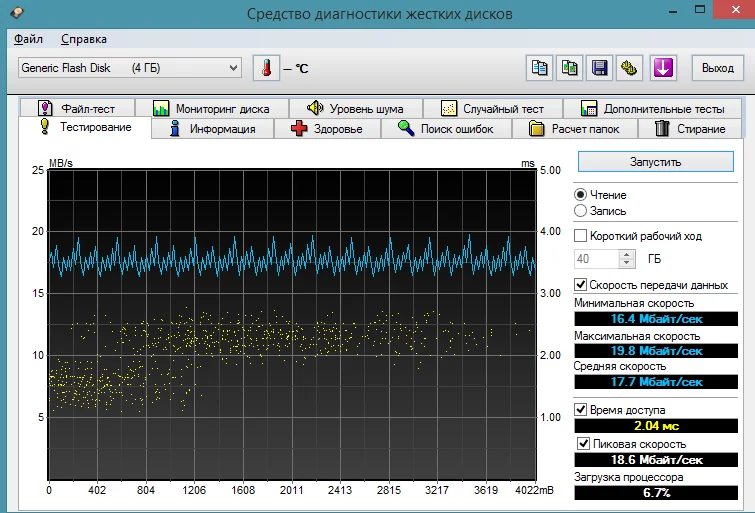Viewport: 755px width, 513px height.
Task: Expand the Generic Flash Disk drive dropdown
Action: pyautogui.click(x=130, y=68)
